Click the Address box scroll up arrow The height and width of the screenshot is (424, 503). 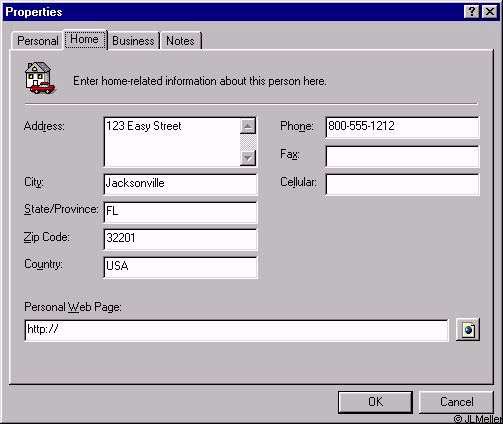point(248,126)
